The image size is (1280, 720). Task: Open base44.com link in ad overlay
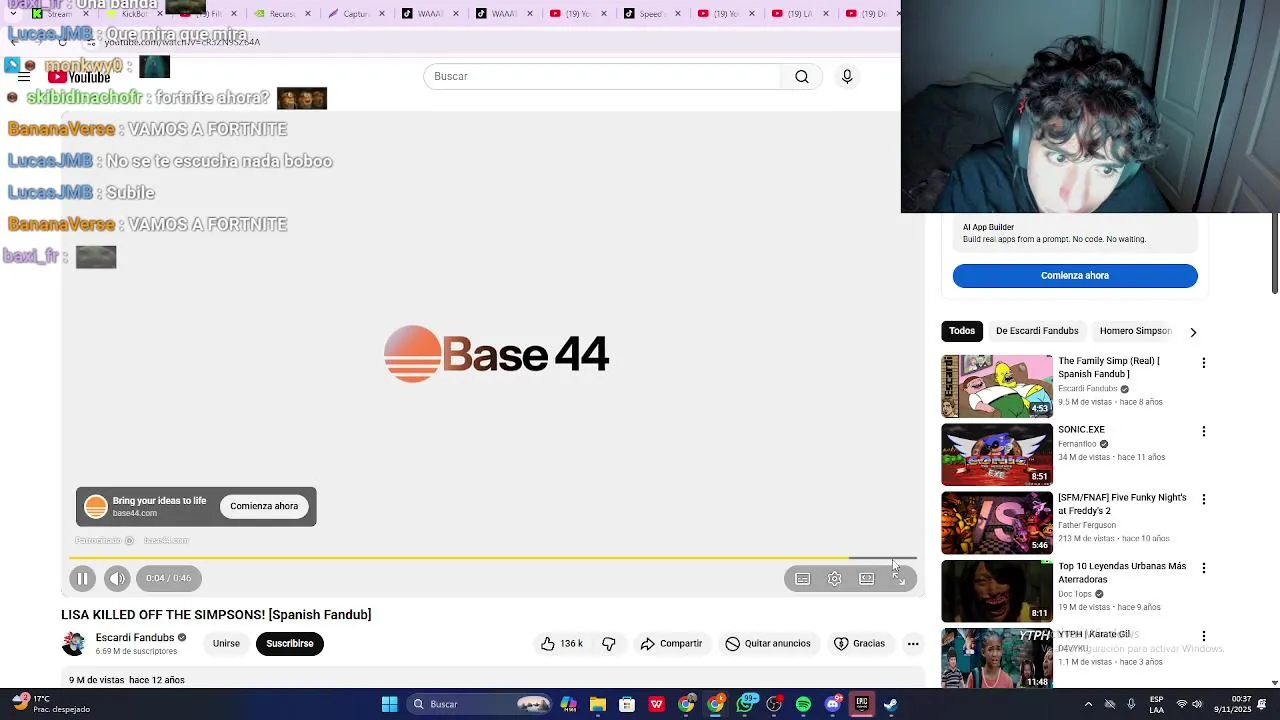[134, 514]
